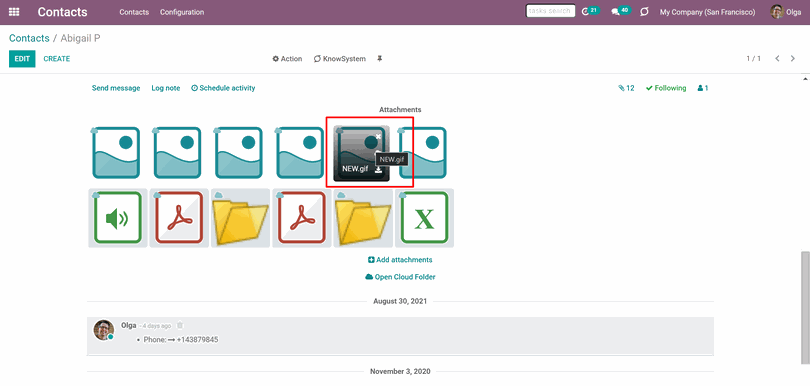This screenshot has width=810, height=386.
Task: Open activities clock icon showing 21
Action: (x=589, y=11)
